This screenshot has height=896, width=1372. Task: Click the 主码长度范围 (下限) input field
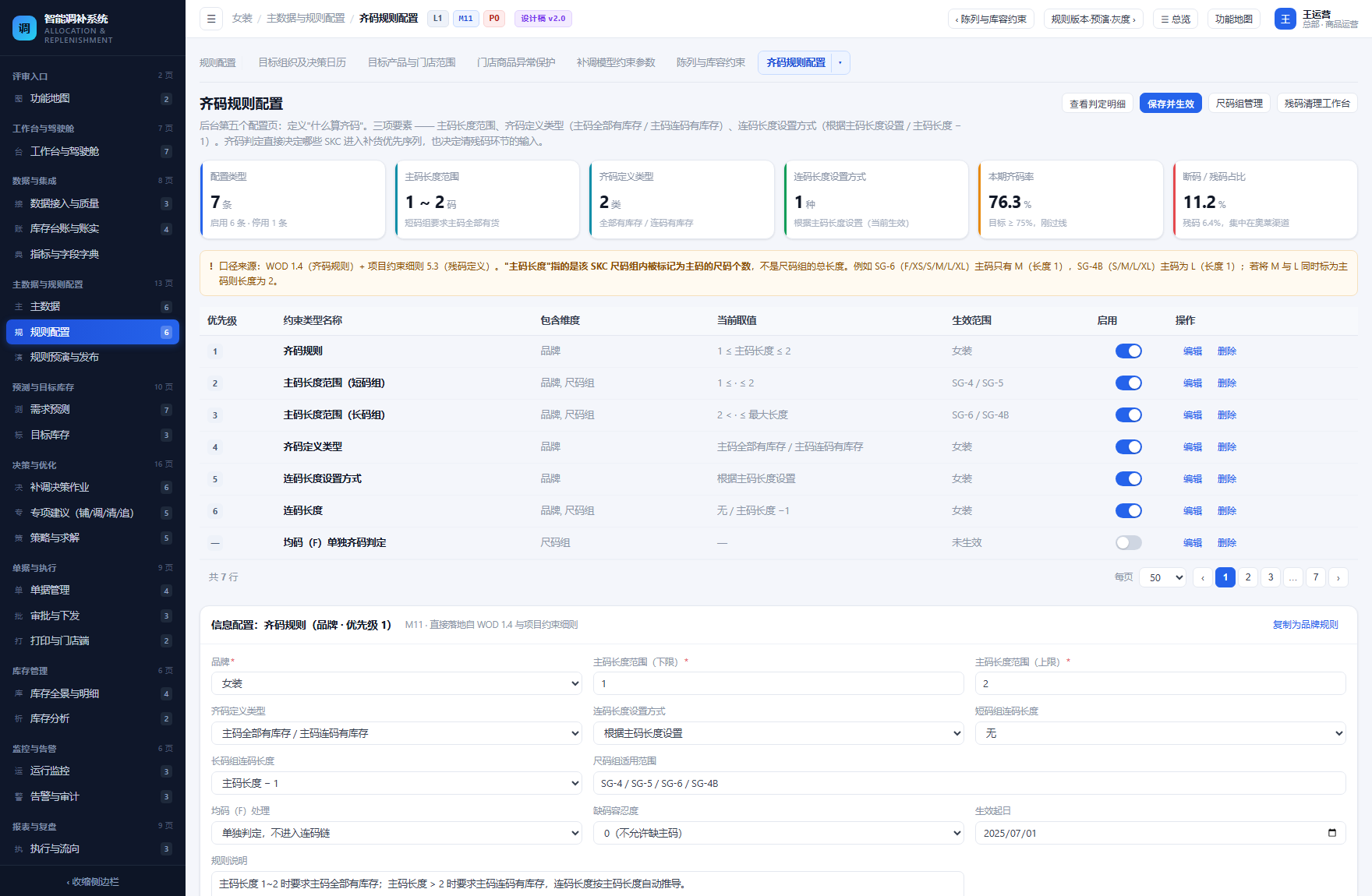click(779, 683)
